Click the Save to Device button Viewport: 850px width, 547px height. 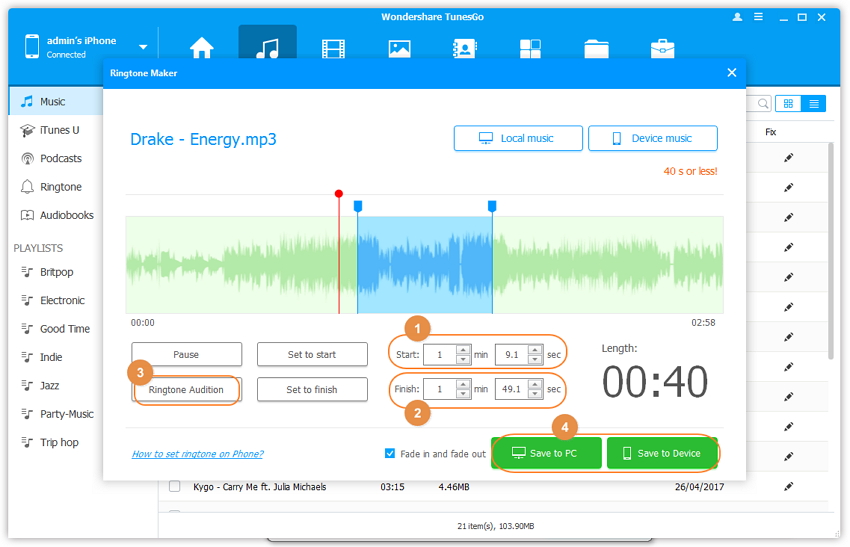[661, 453]
